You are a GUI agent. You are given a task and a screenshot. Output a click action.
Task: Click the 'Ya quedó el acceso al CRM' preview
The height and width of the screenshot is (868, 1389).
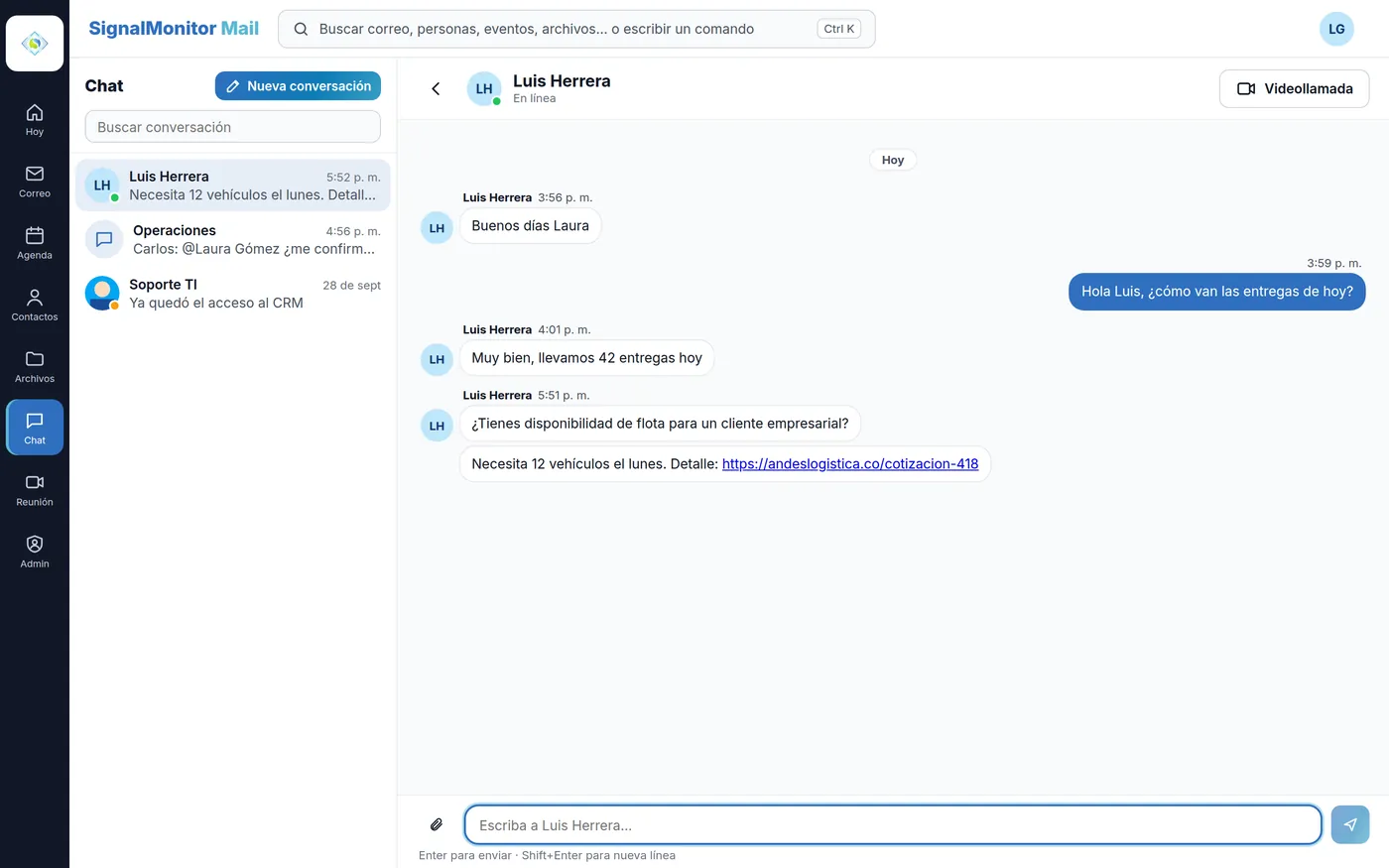coord(216,304)
